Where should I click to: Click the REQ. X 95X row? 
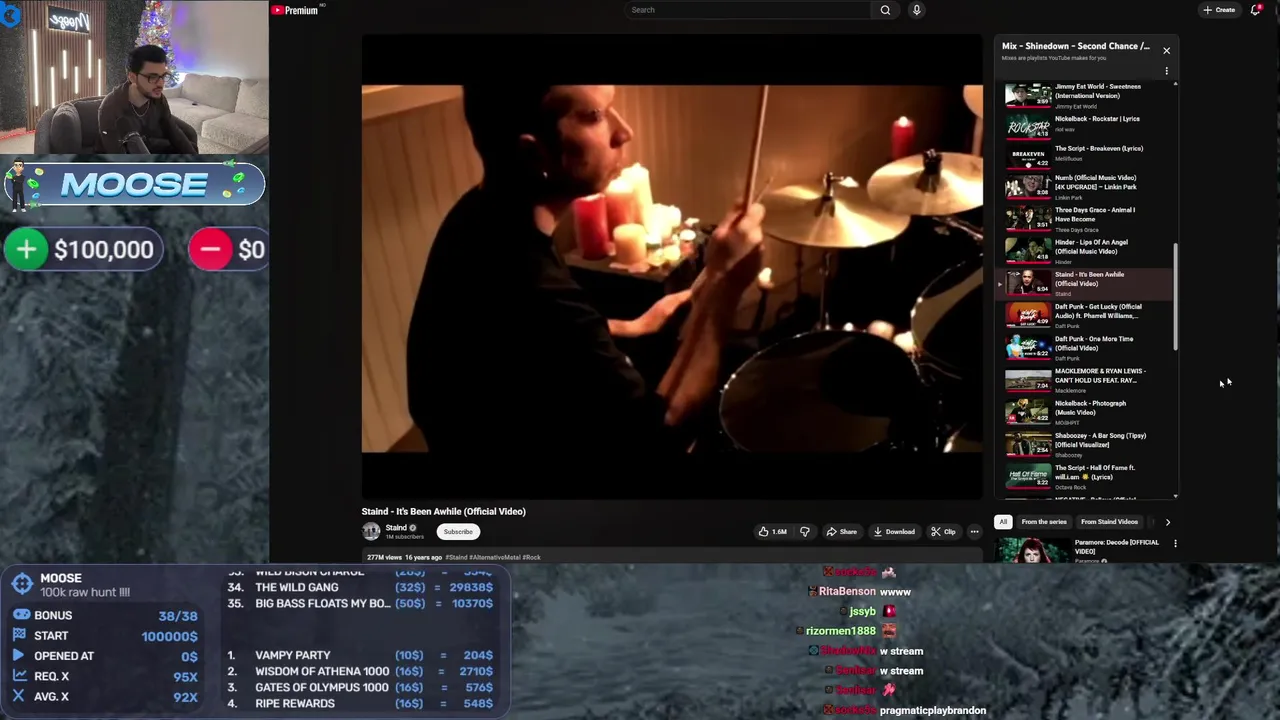tap(105, 676)
